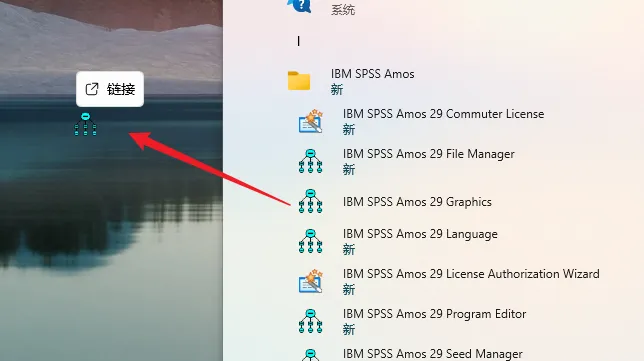This screenshot has width=644, height=361.
Task: Select the IBM SPSS Amos folder label
Action: (373, 74)
